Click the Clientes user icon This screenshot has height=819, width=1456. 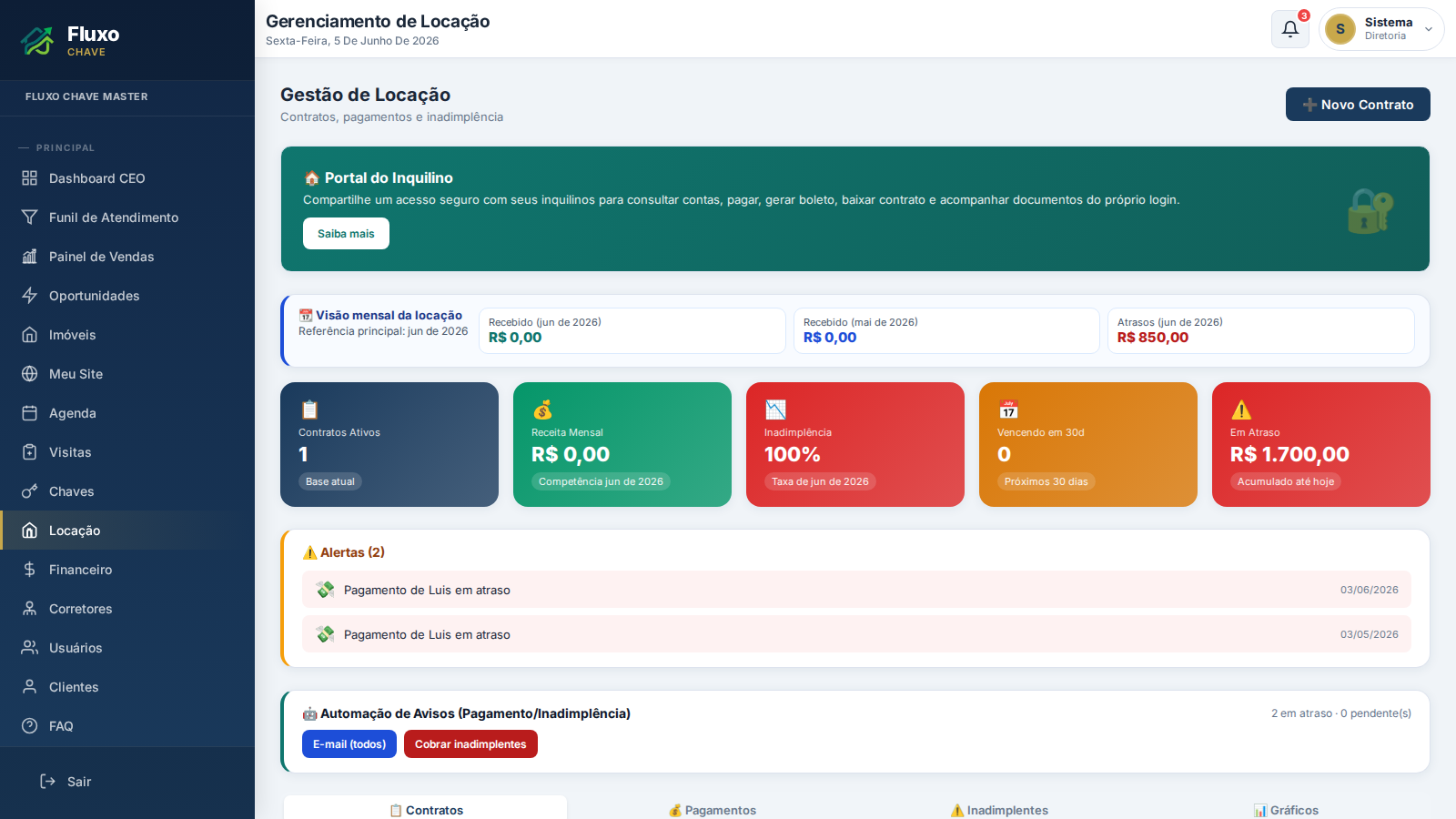tap(30, 687)
